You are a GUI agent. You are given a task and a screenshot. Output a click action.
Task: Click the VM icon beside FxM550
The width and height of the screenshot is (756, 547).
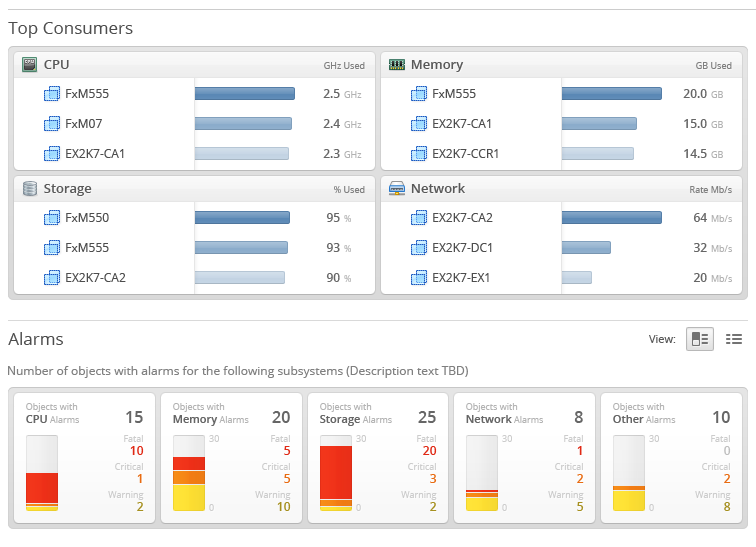coord(52,218)
